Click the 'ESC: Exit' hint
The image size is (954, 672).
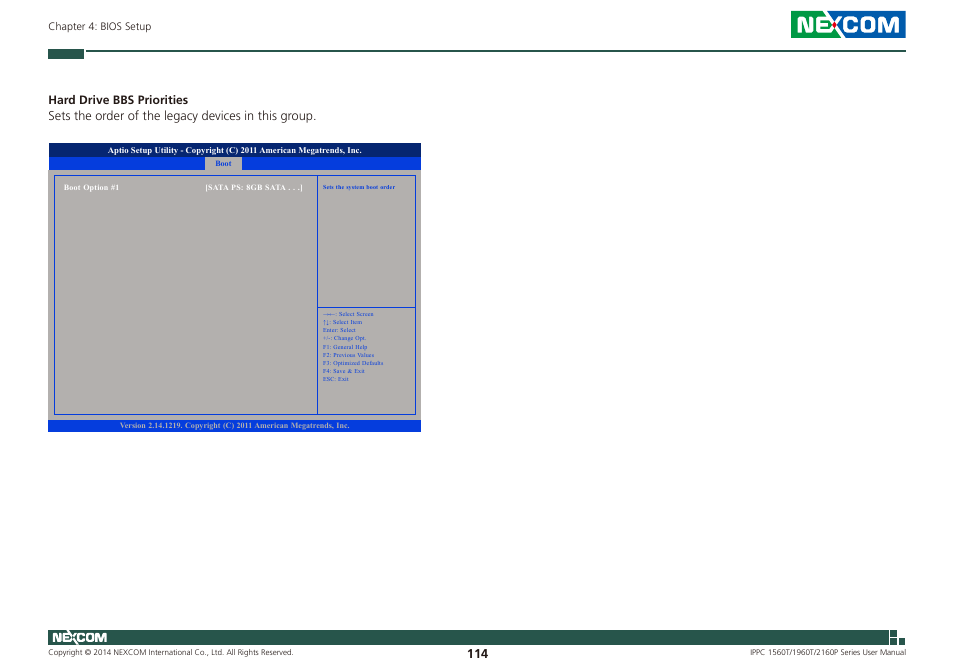click(x=335, y=379)
